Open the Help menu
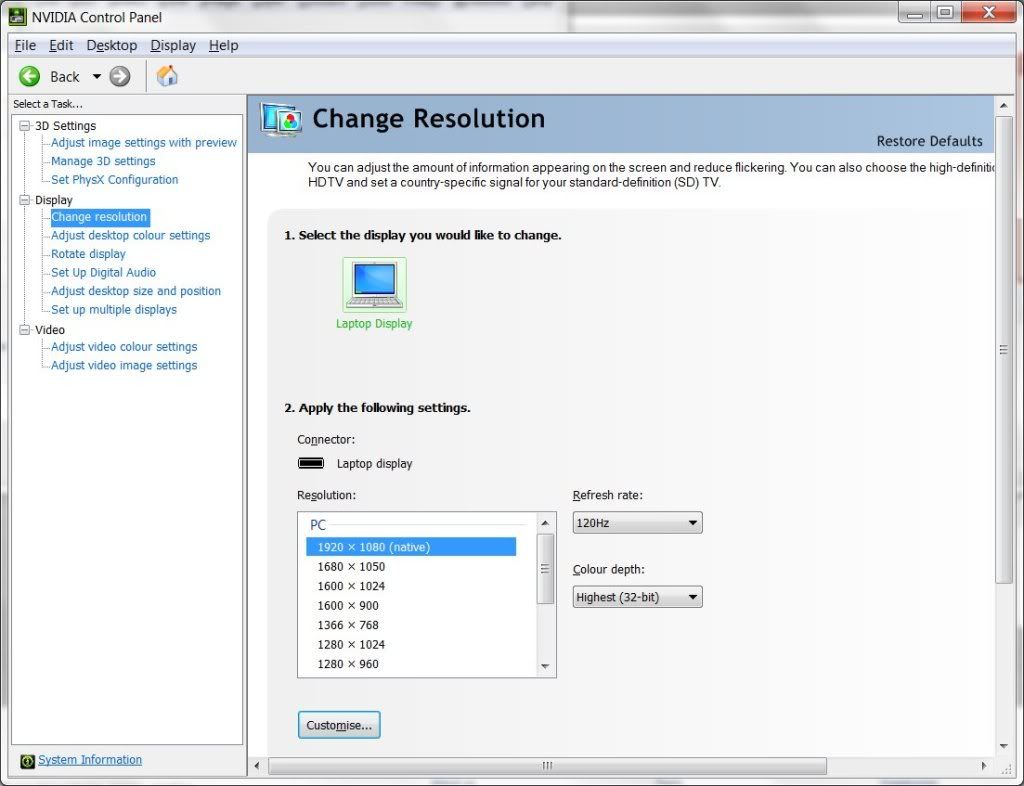This screenshot has width=1024, height=786. click(x=223, y=45)
